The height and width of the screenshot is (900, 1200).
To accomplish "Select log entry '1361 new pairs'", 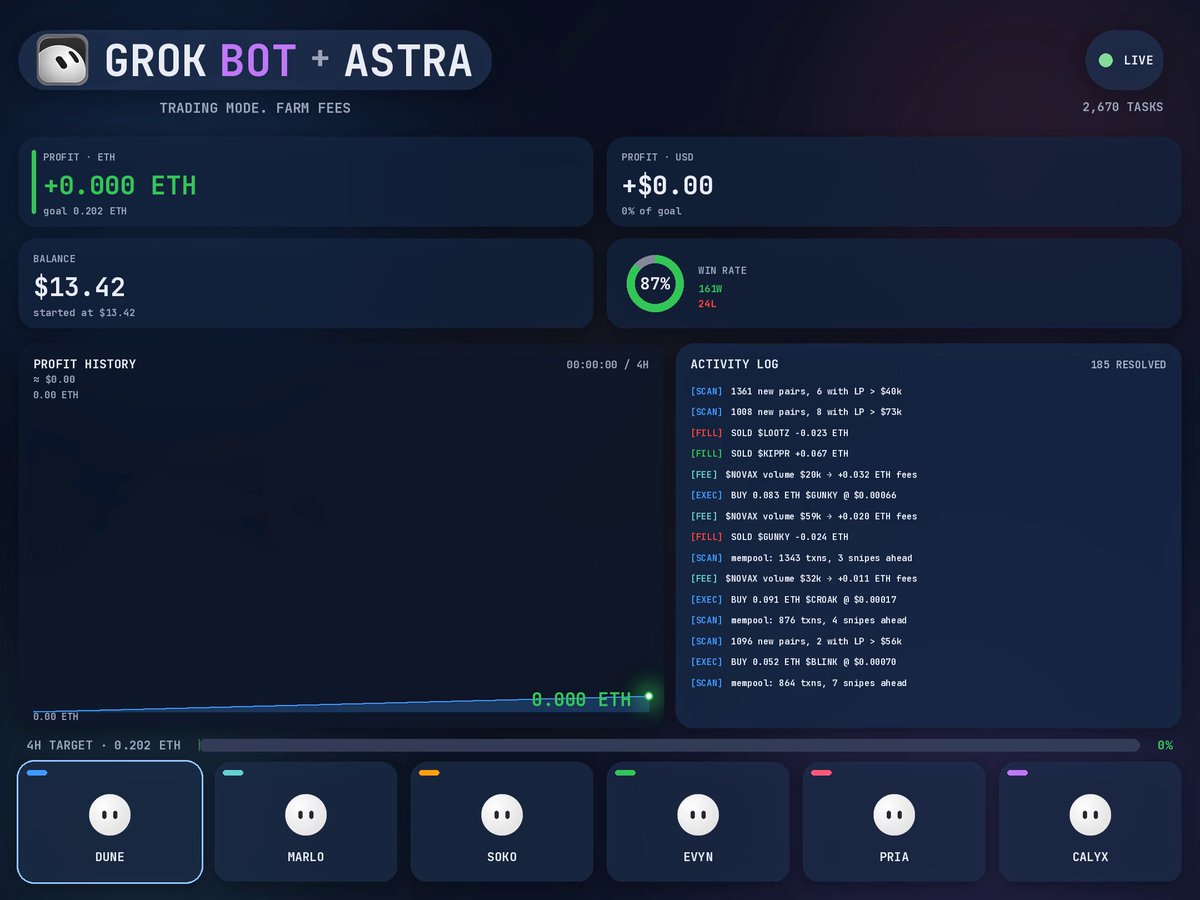I will (x=796, y=391).
